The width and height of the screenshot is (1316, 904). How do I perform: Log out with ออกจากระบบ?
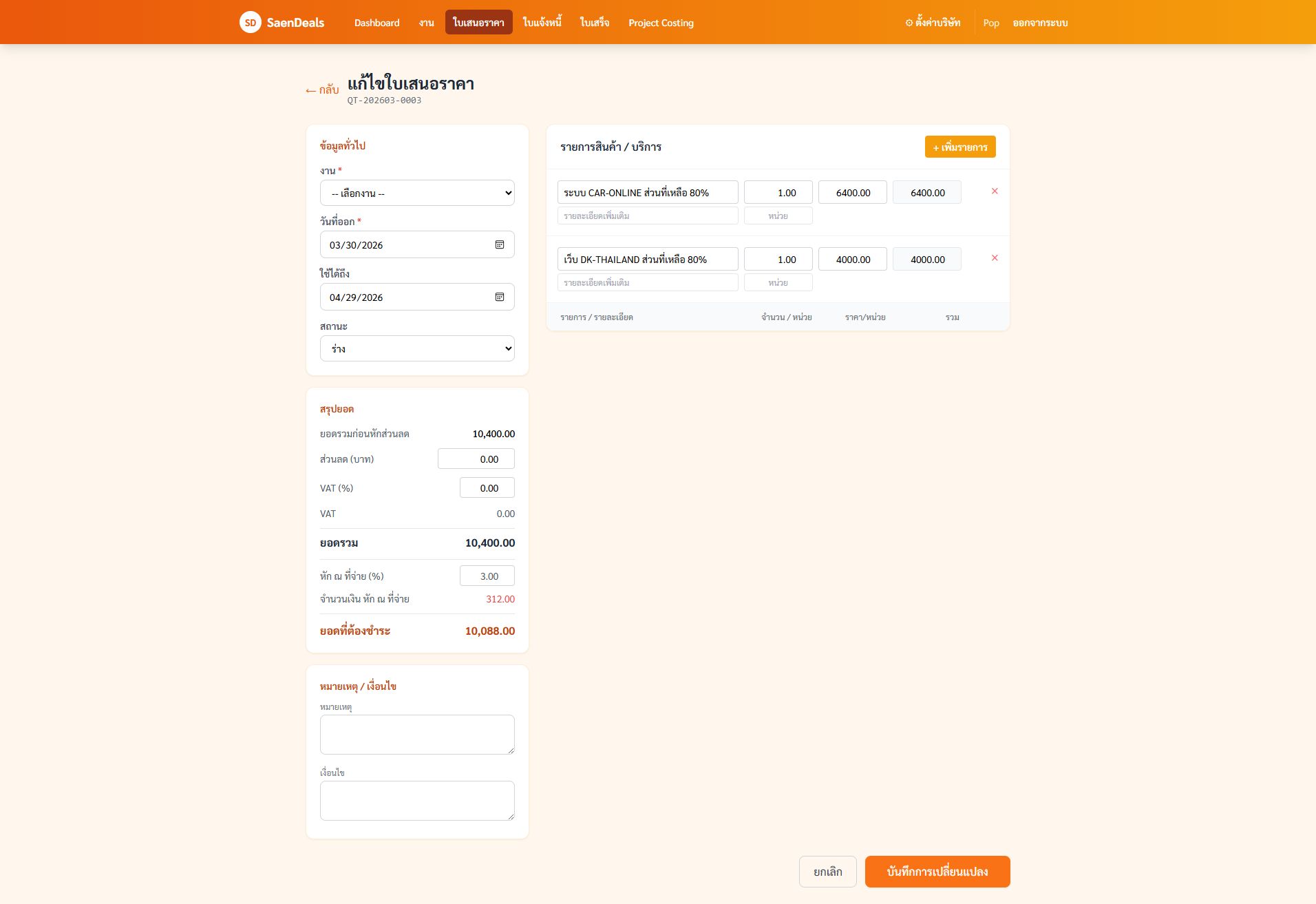pos(1040,23)
